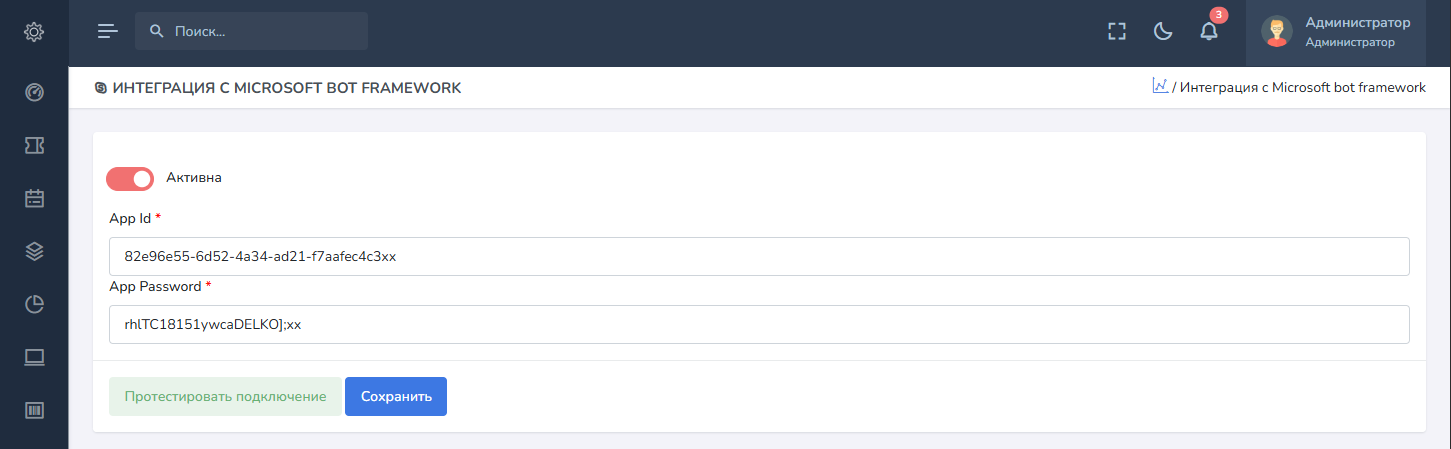Toggle the hamburger menu to collapse sidebar
This screenshot has height=449, width=1451.
tap(108, 31)
